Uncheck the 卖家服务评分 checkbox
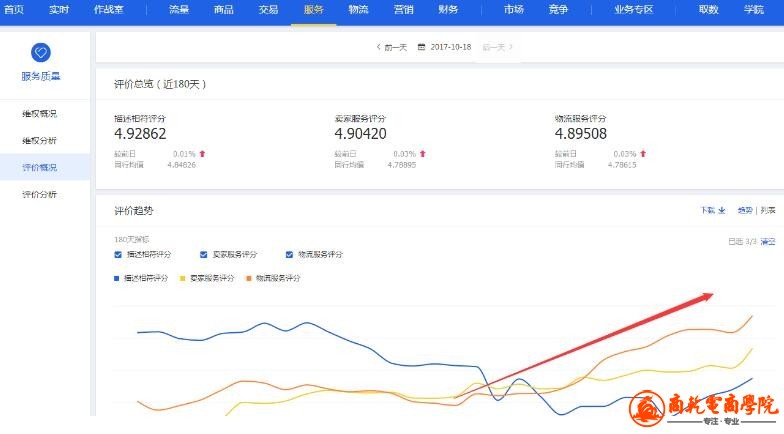This screenshot has width=784, height=434. pos(204,254)
